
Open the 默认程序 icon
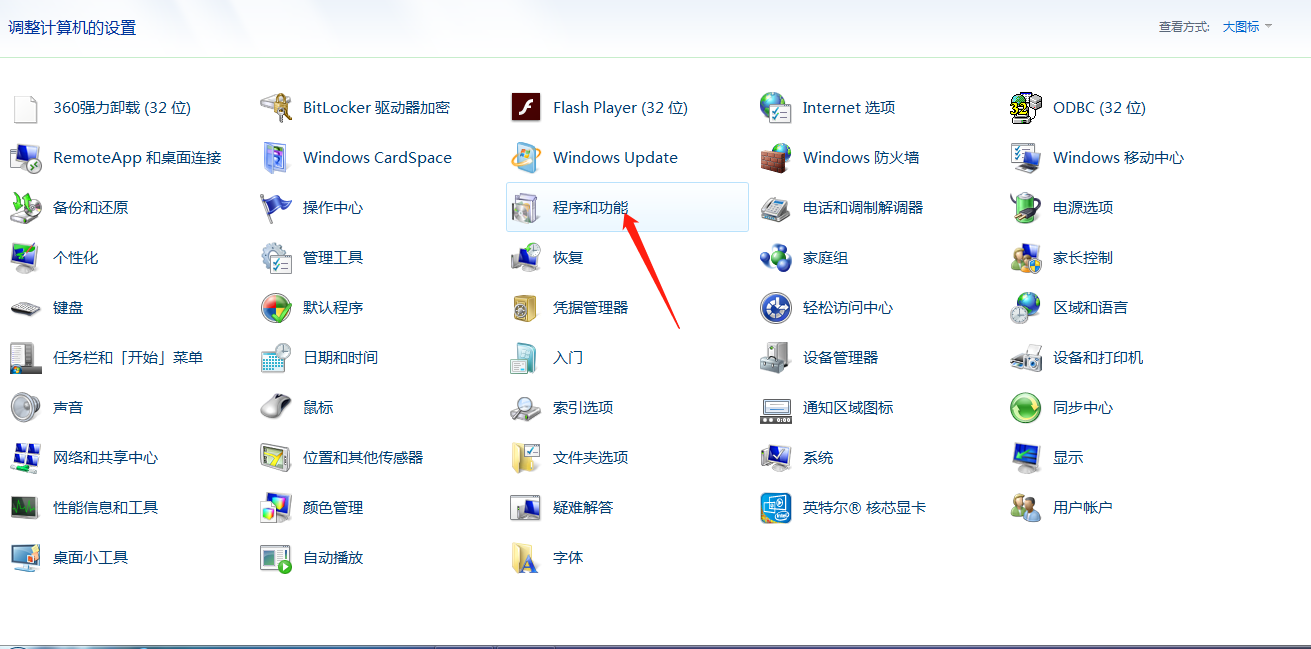(x=276, y=308)
